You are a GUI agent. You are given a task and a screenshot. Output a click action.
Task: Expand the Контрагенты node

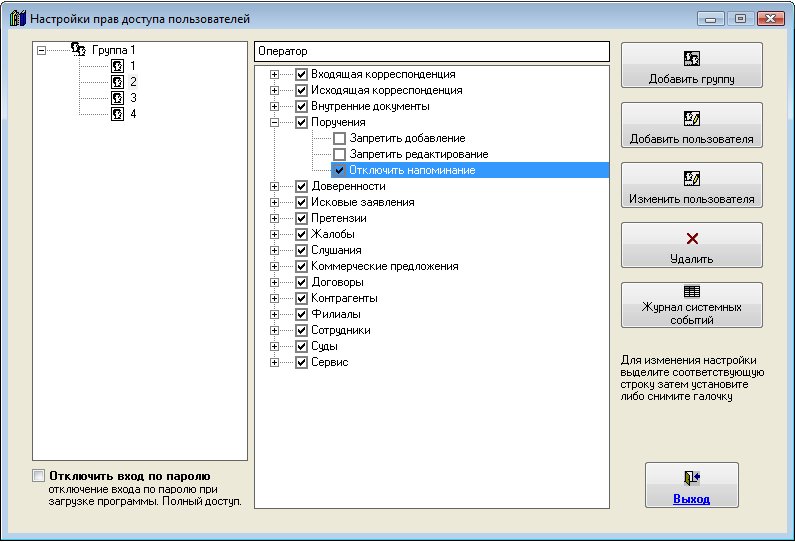274,299
